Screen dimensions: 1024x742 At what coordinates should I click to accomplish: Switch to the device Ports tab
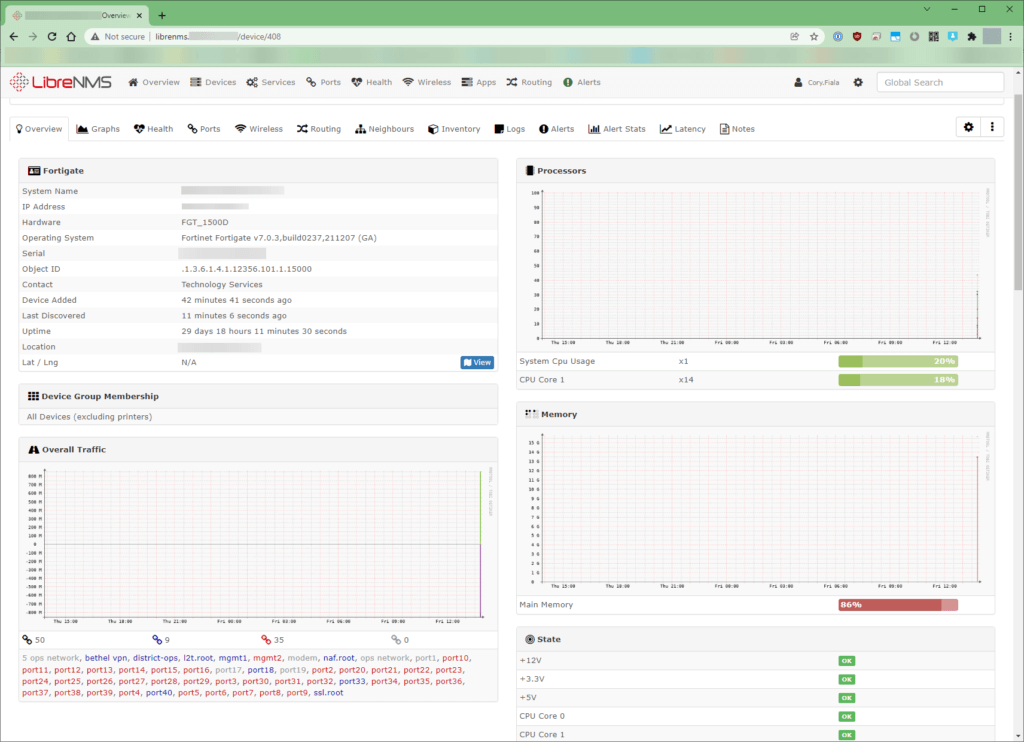coord(204,129)
